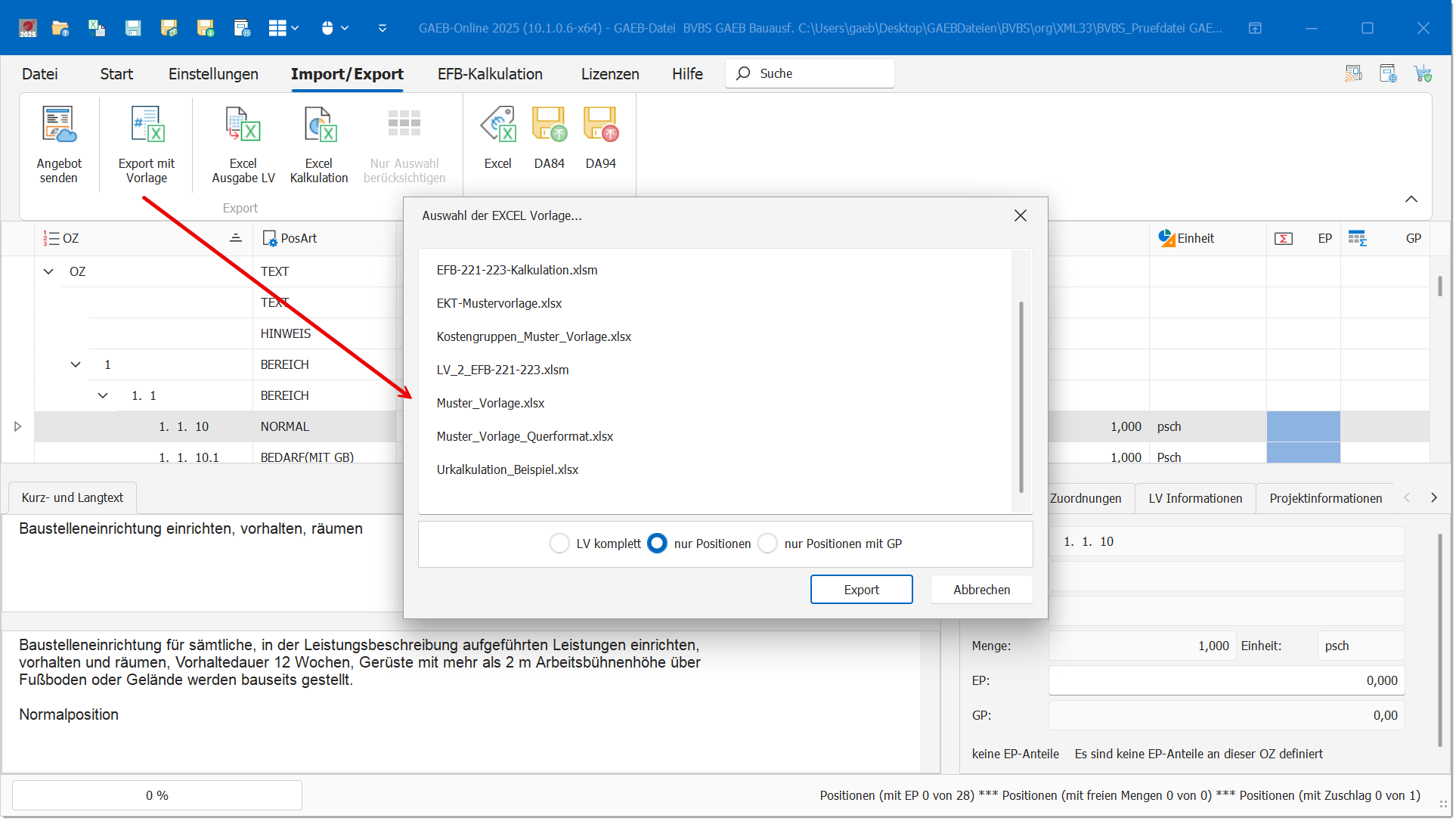The image size is (1456, 821).
Task: Click the Angebot senden icon
Action: point(58,125)
